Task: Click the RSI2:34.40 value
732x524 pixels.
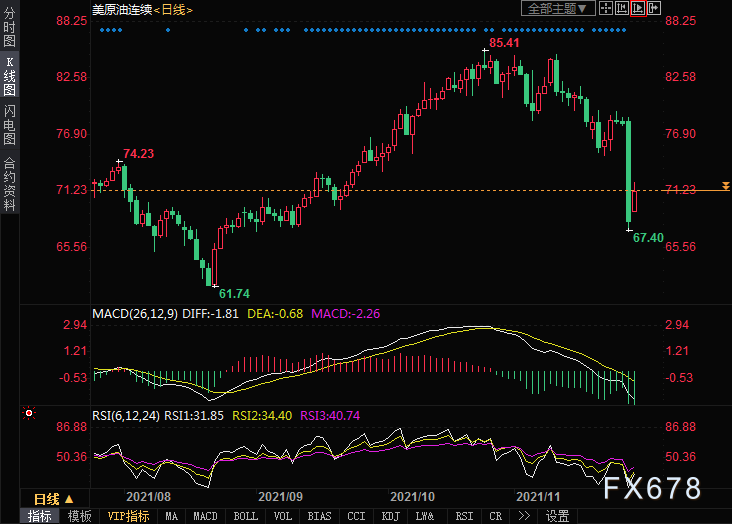Action: 262,415
